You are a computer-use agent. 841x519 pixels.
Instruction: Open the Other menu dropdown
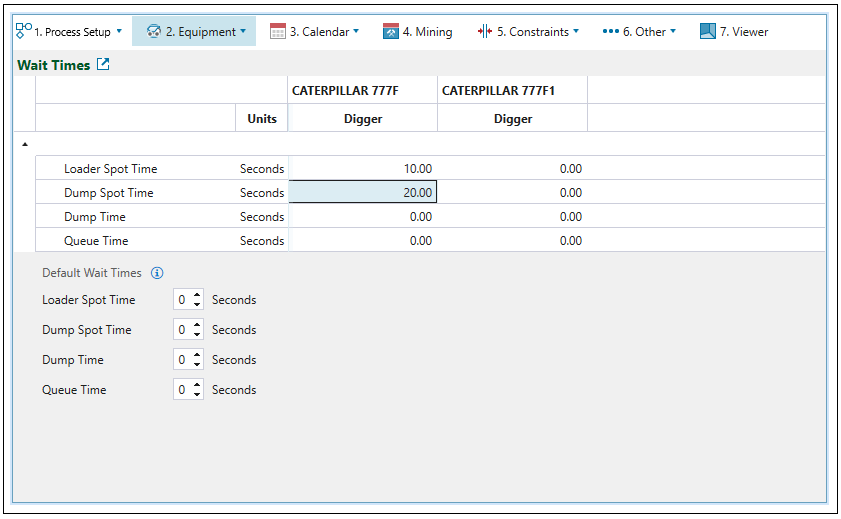click(x=673, y=31)
